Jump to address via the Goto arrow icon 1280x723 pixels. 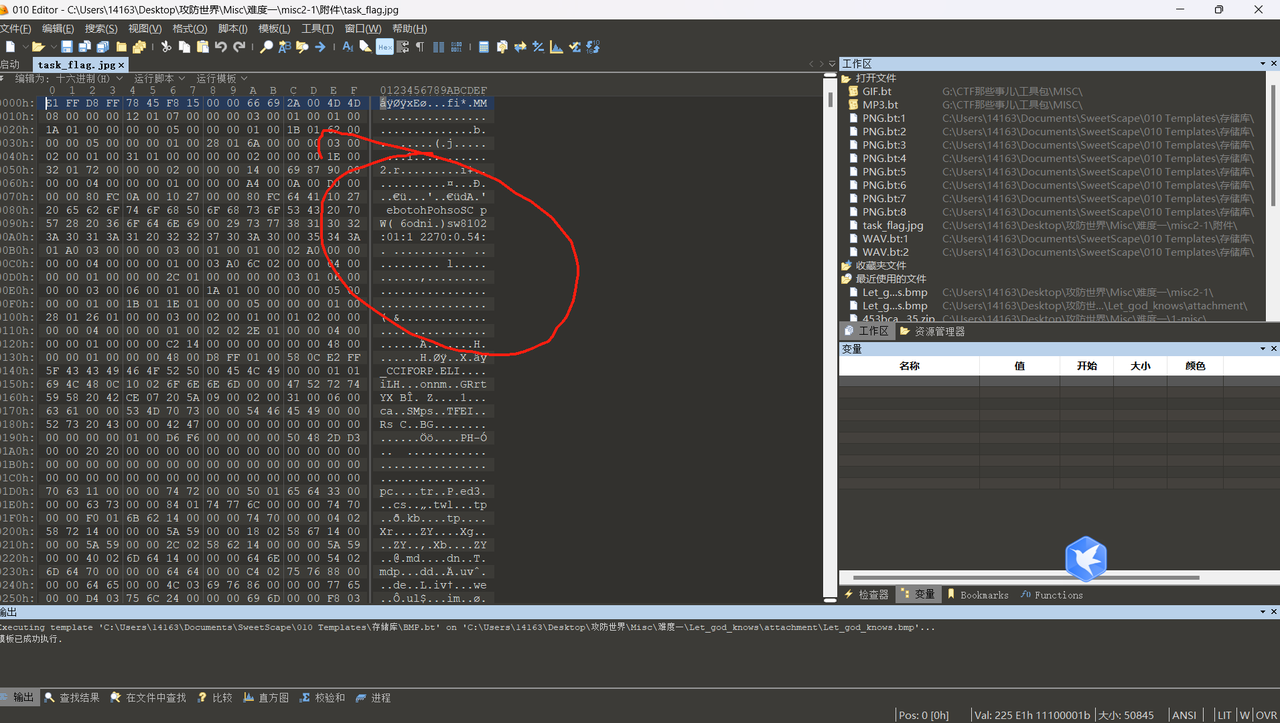(x=319, y=46)
